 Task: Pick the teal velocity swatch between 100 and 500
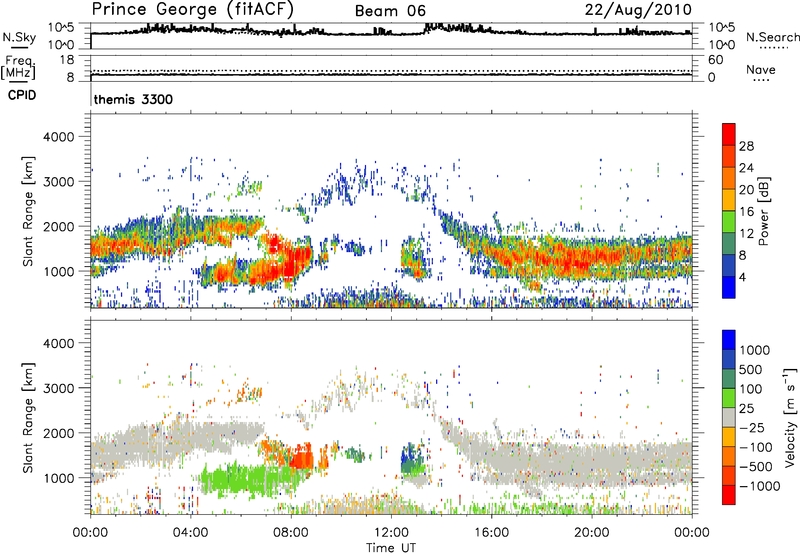click(x=729, y=379)
